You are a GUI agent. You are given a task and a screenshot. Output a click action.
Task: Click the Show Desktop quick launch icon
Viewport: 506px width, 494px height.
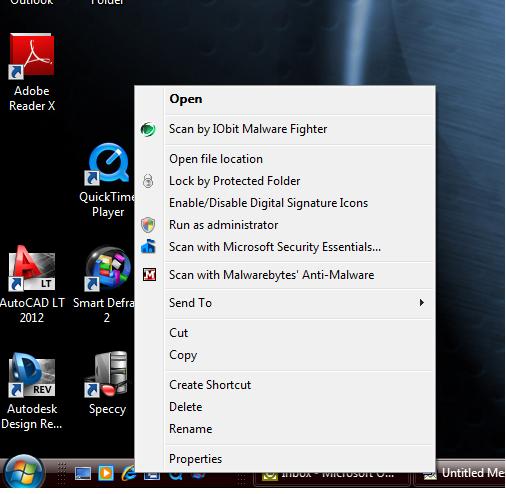(83, 474)
